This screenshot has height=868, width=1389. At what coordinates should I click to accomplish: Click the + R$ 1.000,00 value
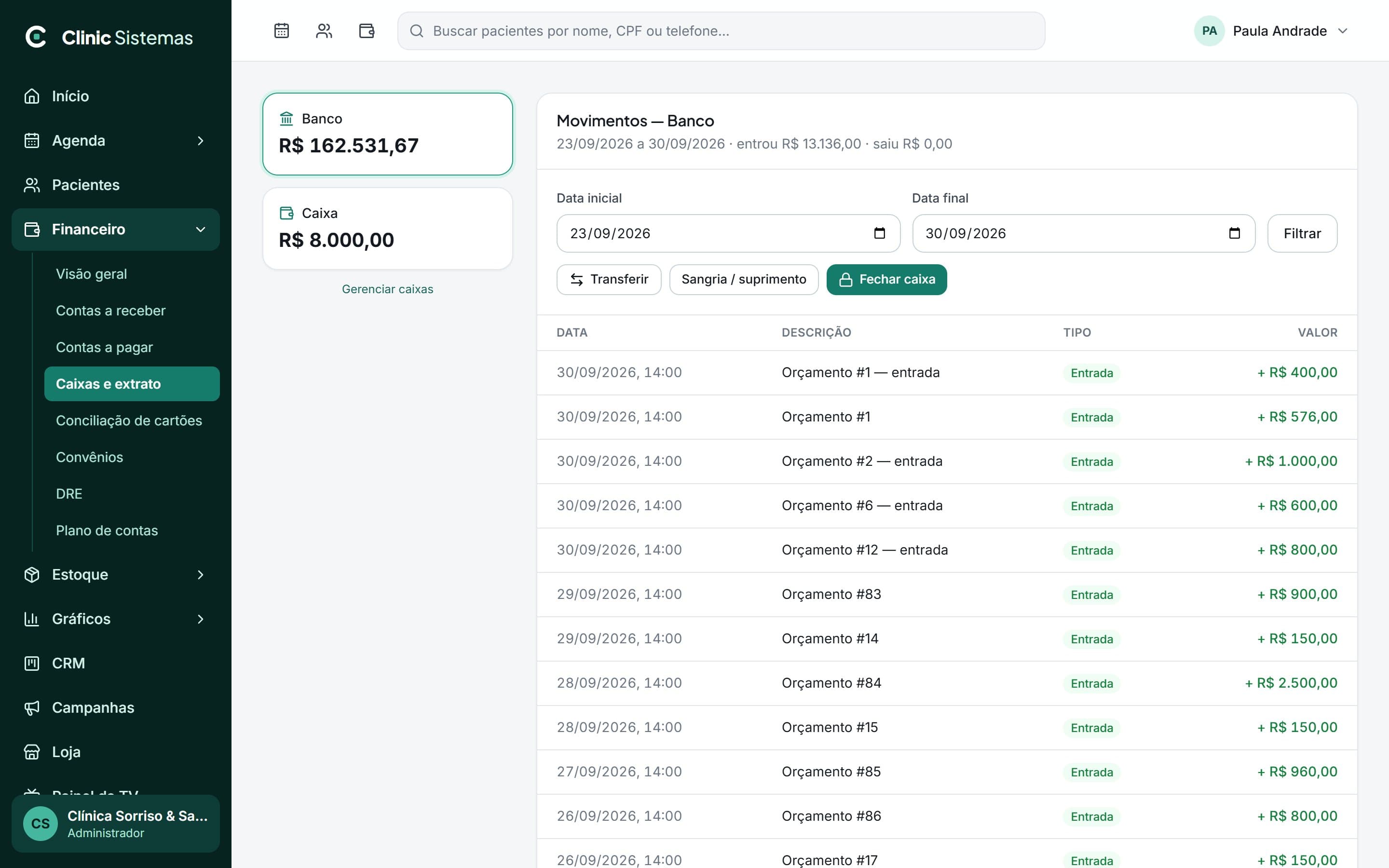click(1291, 461)
